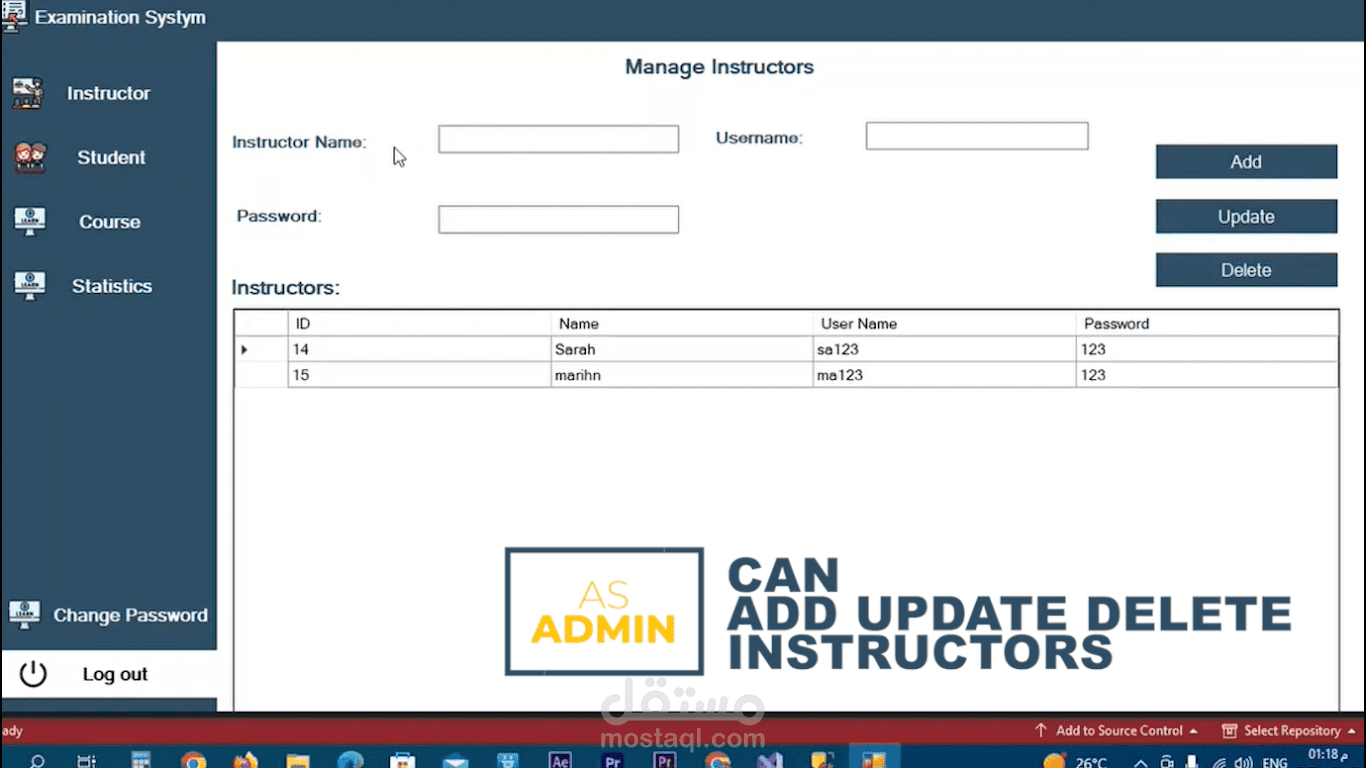1366x768 pixels.
Task: Select the ID cell 15
Action: tap(419, 375)
